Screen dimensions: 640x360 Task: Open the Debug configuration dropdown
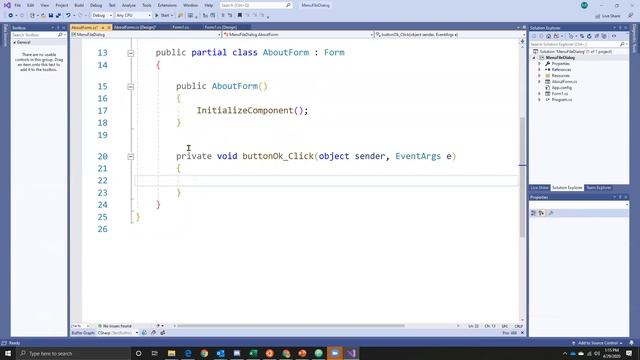pyautogui.click(x=102, y=16)
